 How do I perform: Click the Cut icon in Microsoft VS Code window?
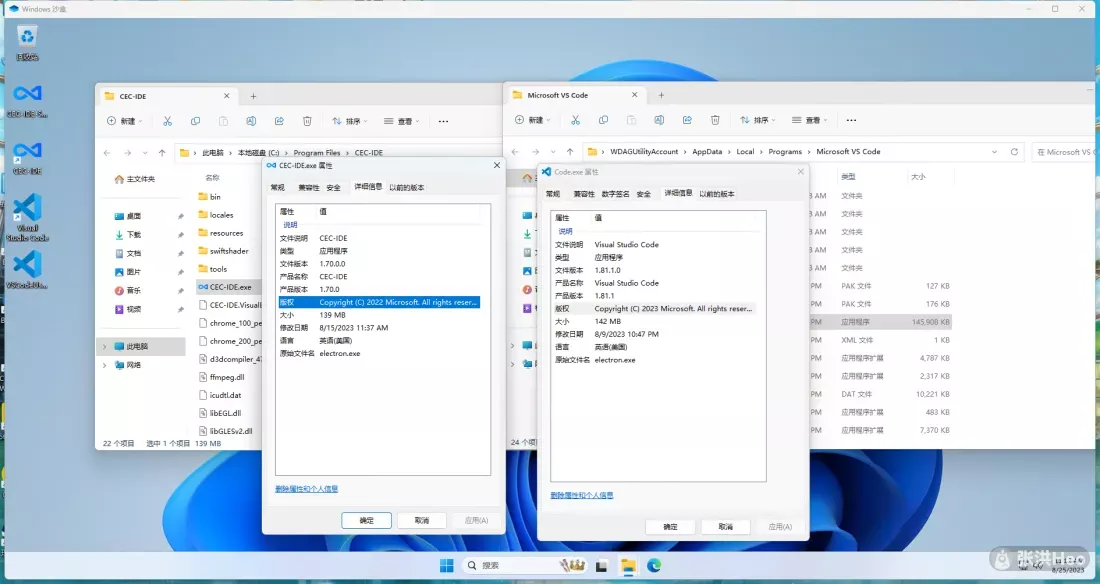tap(575, 120)
